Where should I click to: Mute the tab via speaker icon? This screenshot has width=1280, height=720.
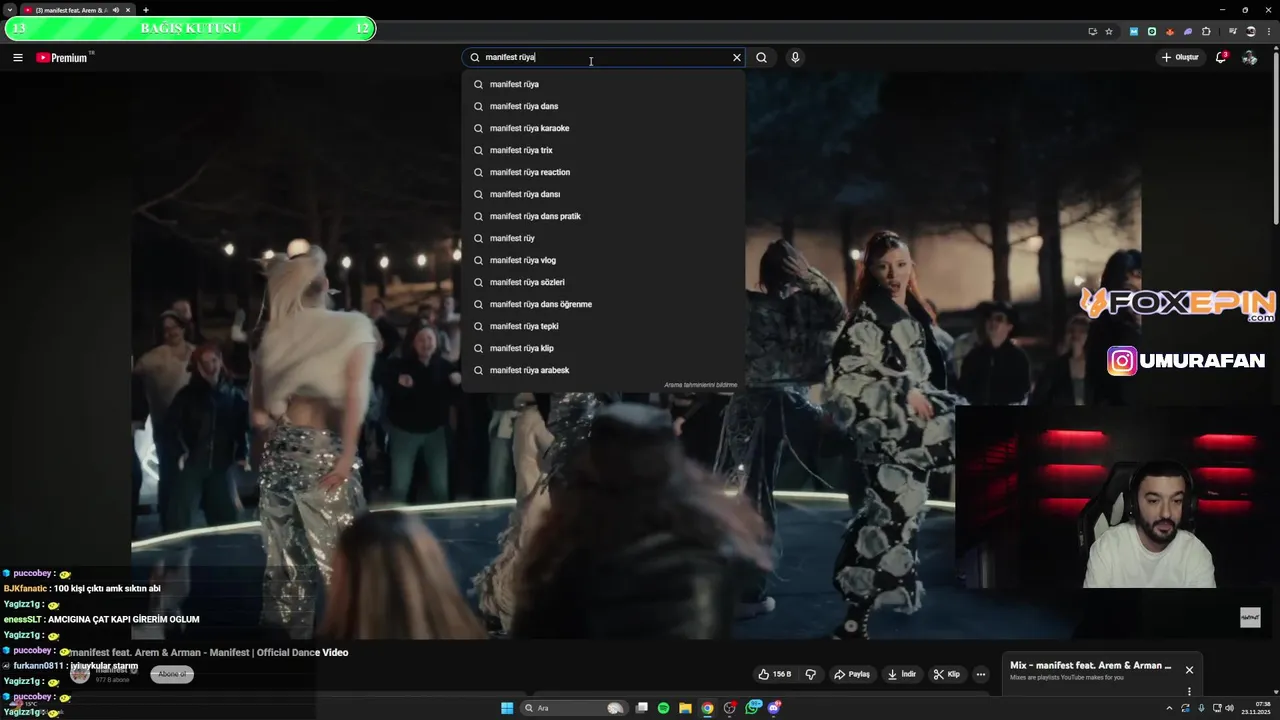click(x=116, y=10)
